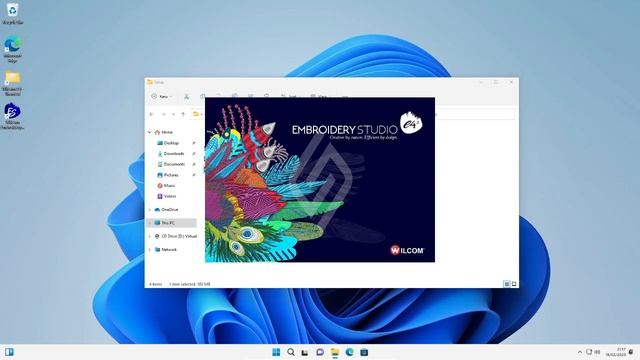Open the clock and date in taskbar

point(617,352)
